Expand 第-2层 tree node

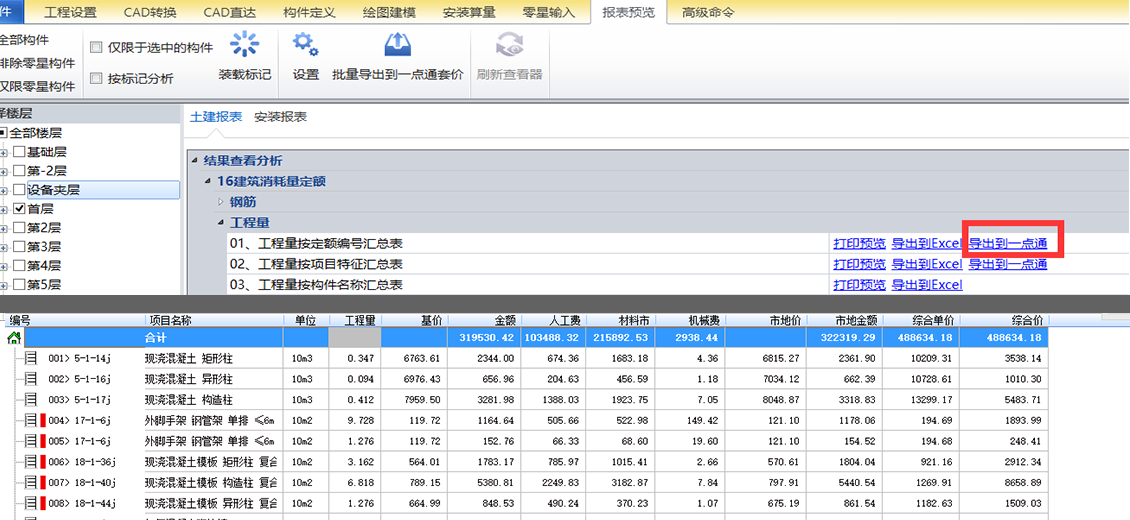point(4,171)
